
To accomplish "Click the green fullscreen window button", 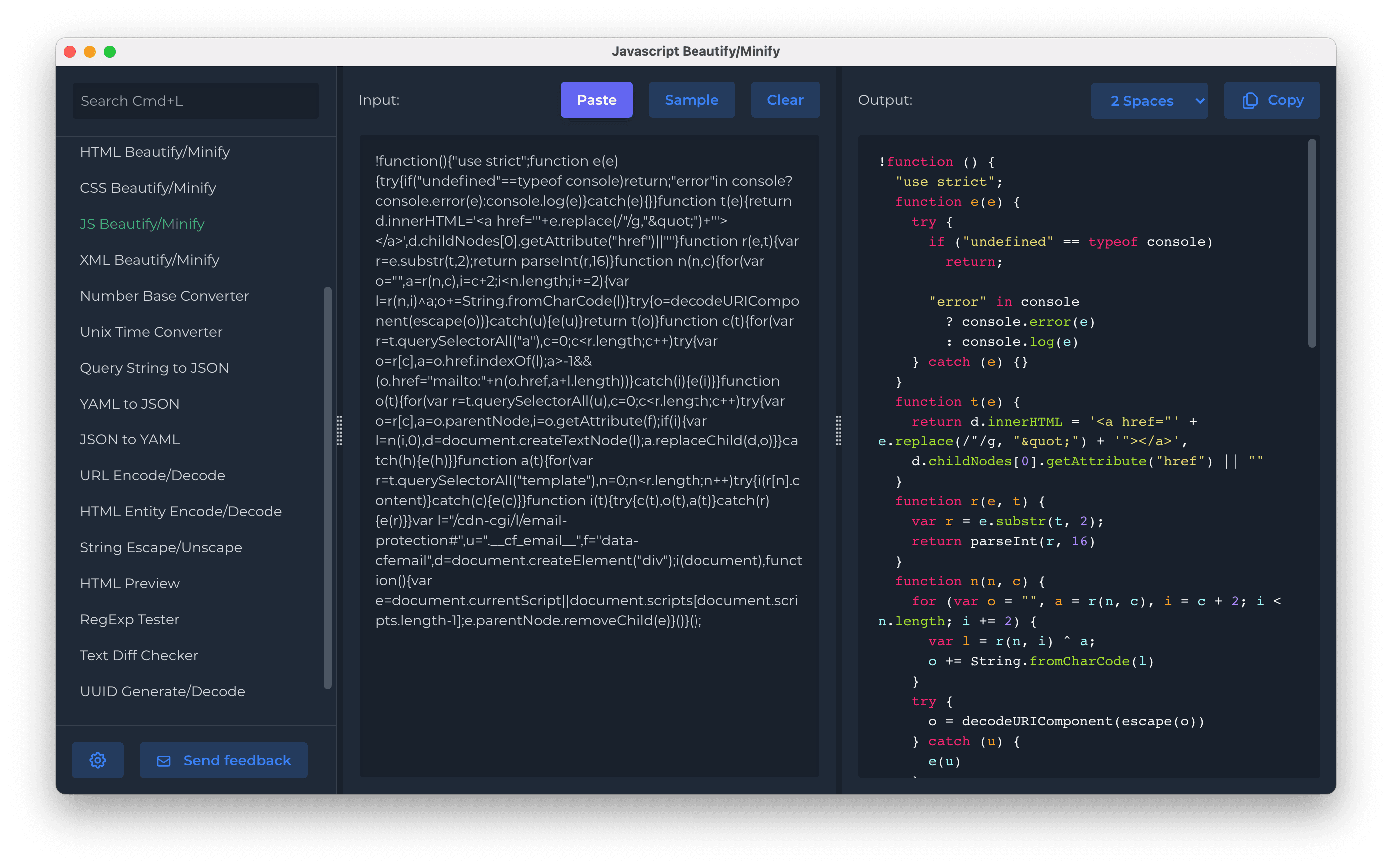I will (x=110, y=51).
